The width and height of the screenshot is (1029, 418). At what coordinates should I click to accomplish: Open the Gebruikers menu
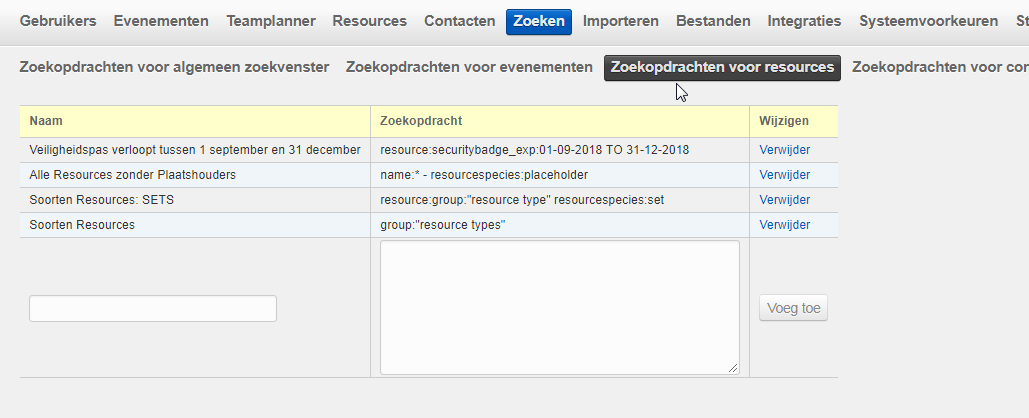click(58, 21)
